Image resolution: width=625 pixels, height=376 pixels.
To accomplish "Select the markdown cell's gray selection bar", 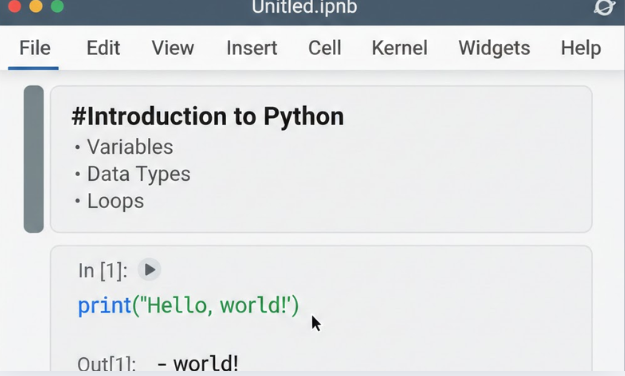I will pos(33,159).
